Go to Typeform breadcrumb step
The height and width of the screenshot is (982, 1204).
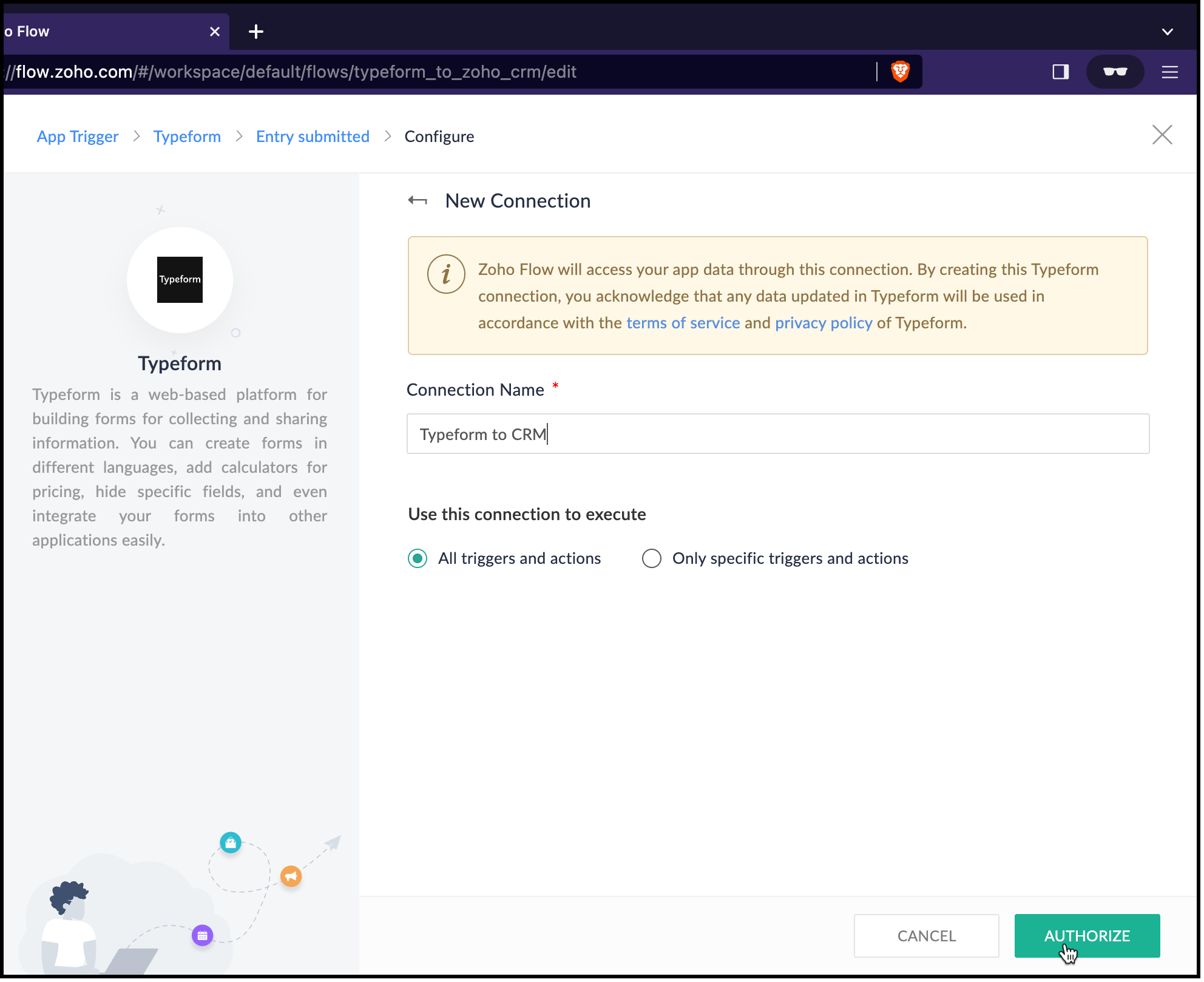coord(187,137)
